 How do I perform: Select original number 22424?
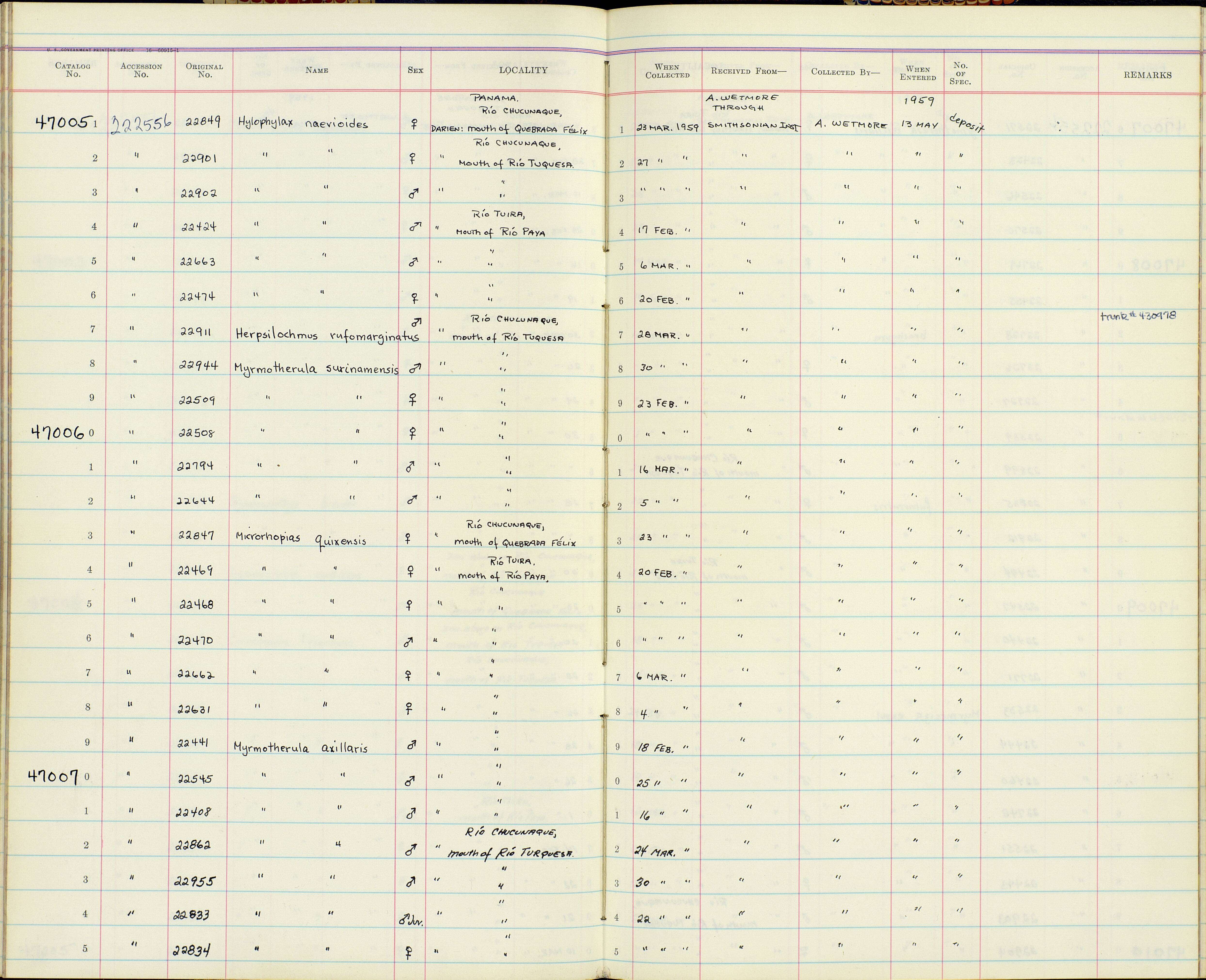point(199,227)
